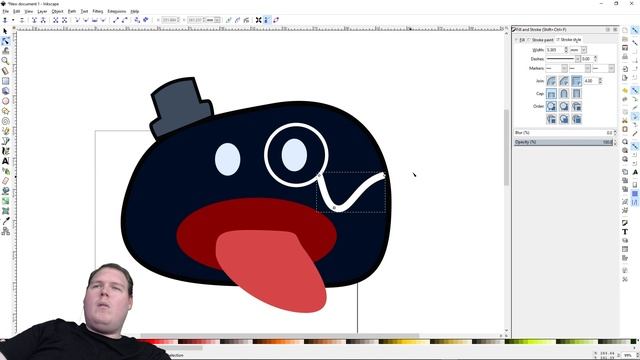Open the File menu

click(6, 11)
